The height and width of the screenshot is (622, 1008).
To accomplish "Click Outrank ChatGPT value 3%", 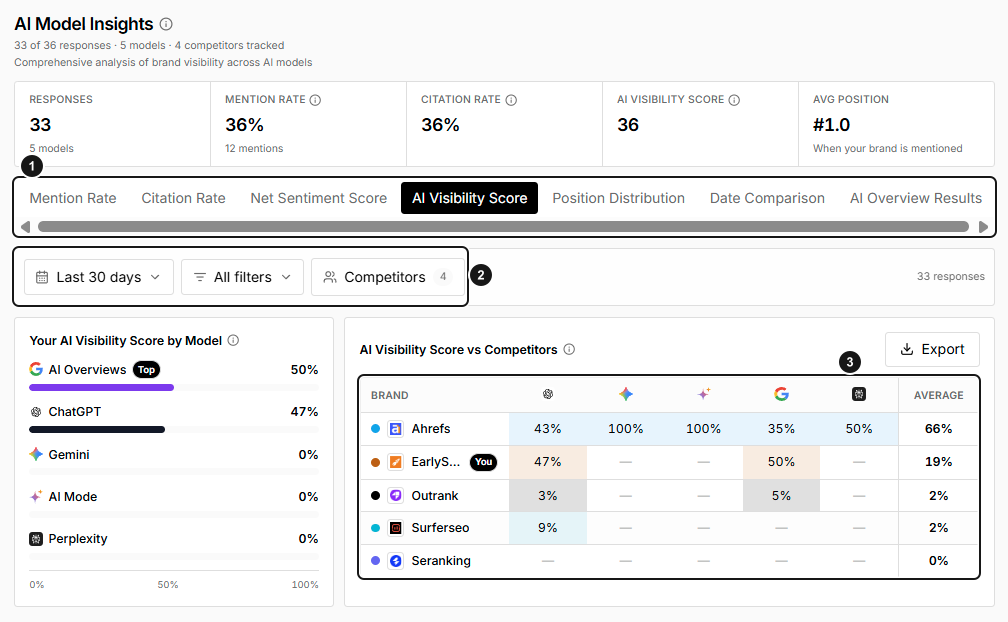I will 548,495.
